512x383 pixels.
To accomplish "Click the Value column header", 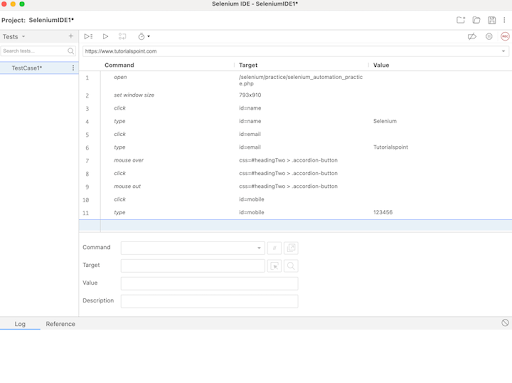I will [x=381, y=65].
